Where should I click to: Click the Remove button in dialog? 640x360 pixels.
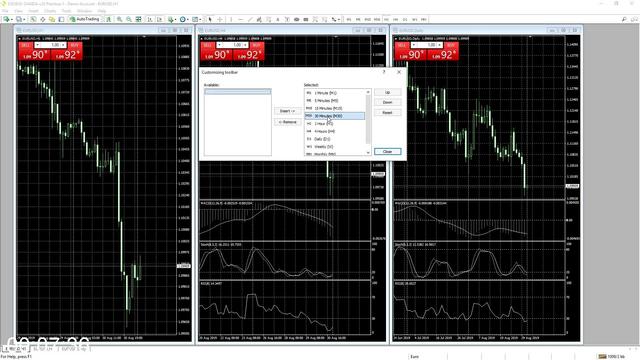click(287, 122)
